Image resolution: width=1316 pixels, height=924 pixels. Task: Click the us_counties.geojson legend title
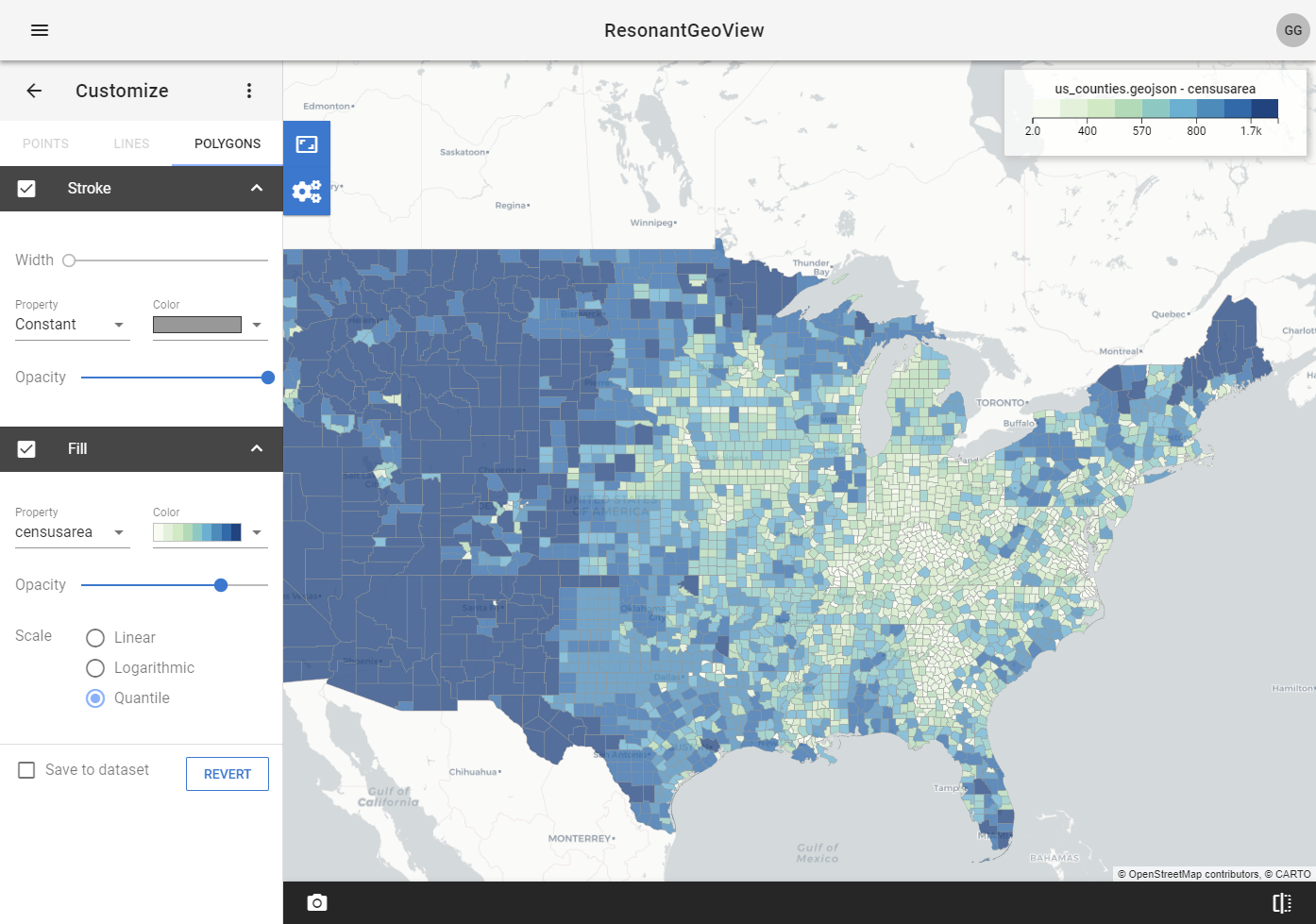pos(1156,89)
